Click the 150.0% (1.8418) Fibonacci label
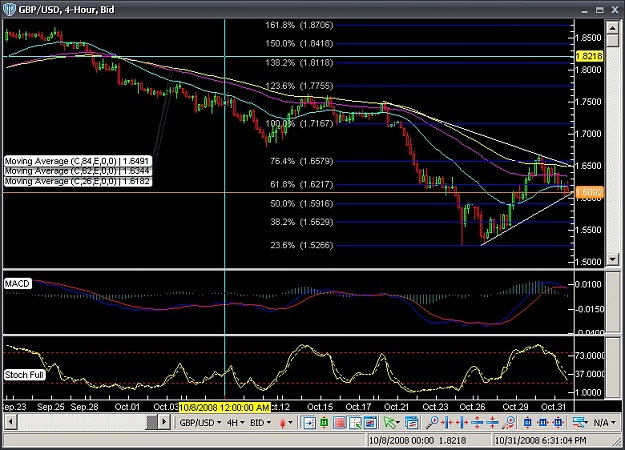 299,43
